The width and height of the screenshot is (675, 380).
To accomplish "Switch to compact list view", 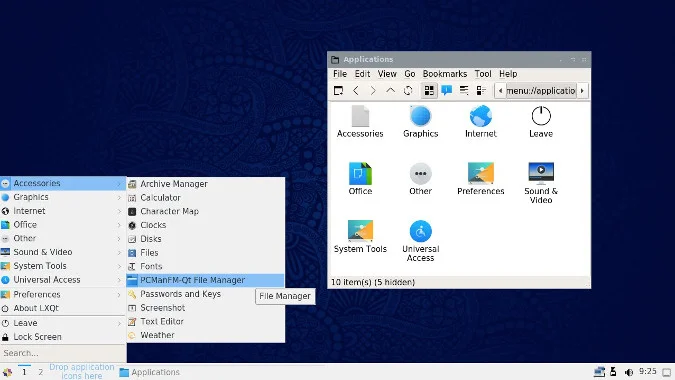I will pyautogui.click(x=464, y=90).
